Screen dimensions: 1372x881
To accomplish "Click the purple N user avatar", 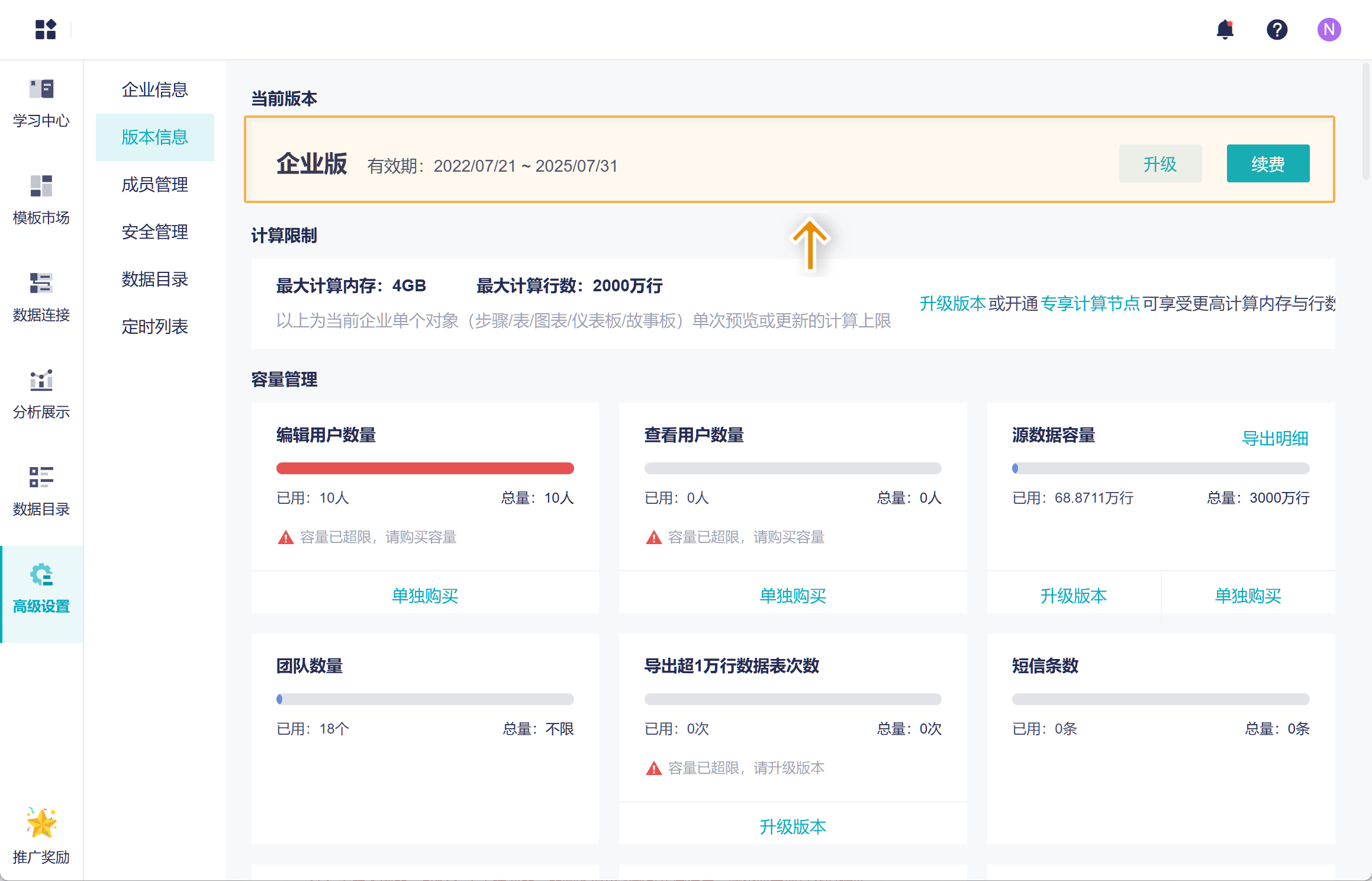I will (1329, 29).
